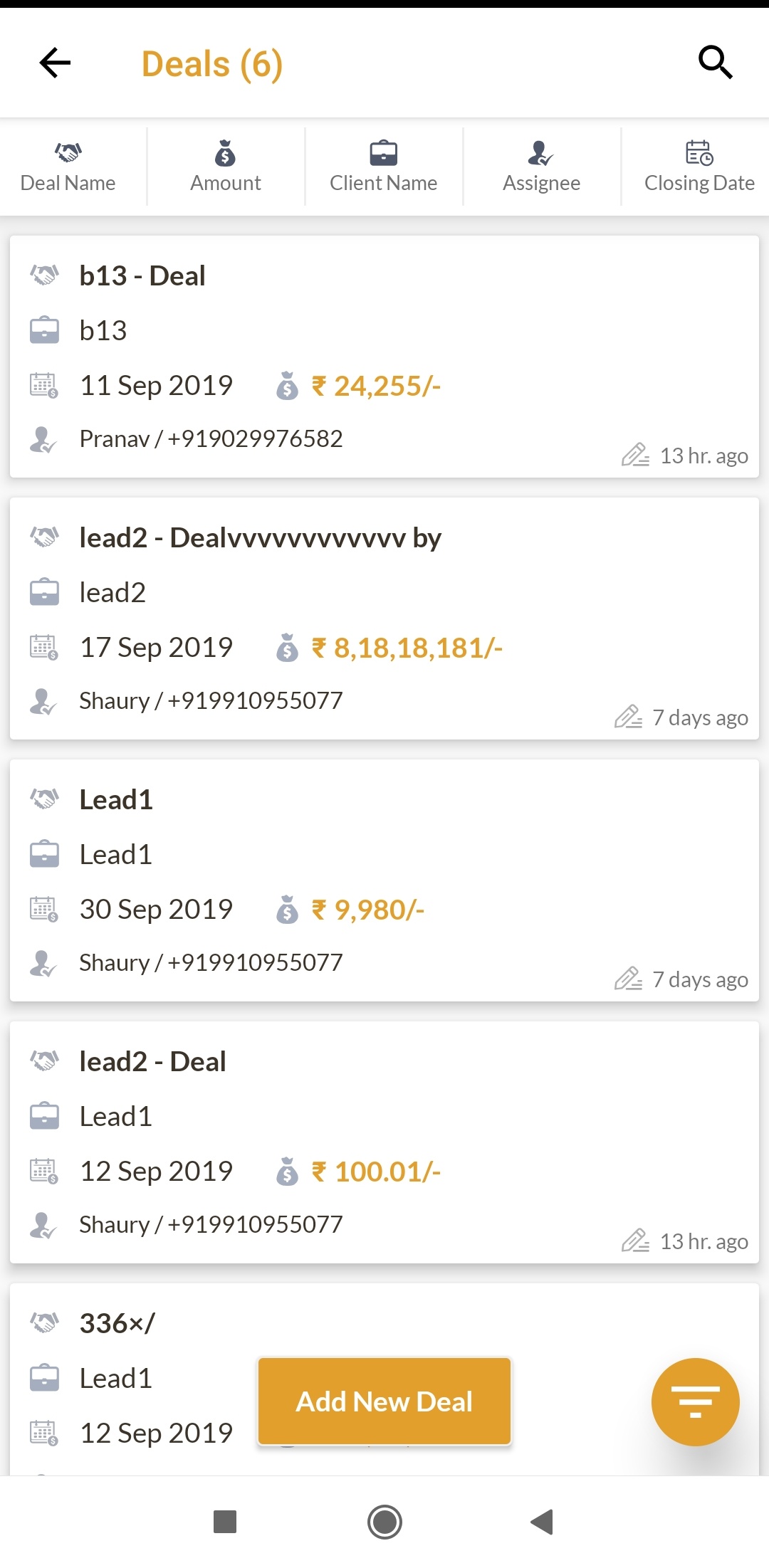Tap edit pencil icon on b13 - Deal

[x=635, y=455]
